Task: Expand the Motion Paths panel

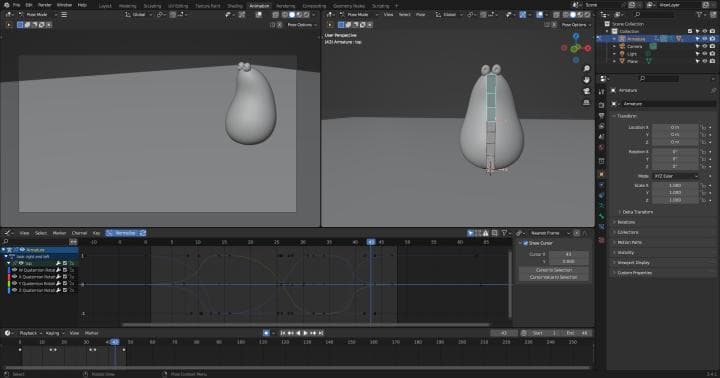Action: click(629, 243)
